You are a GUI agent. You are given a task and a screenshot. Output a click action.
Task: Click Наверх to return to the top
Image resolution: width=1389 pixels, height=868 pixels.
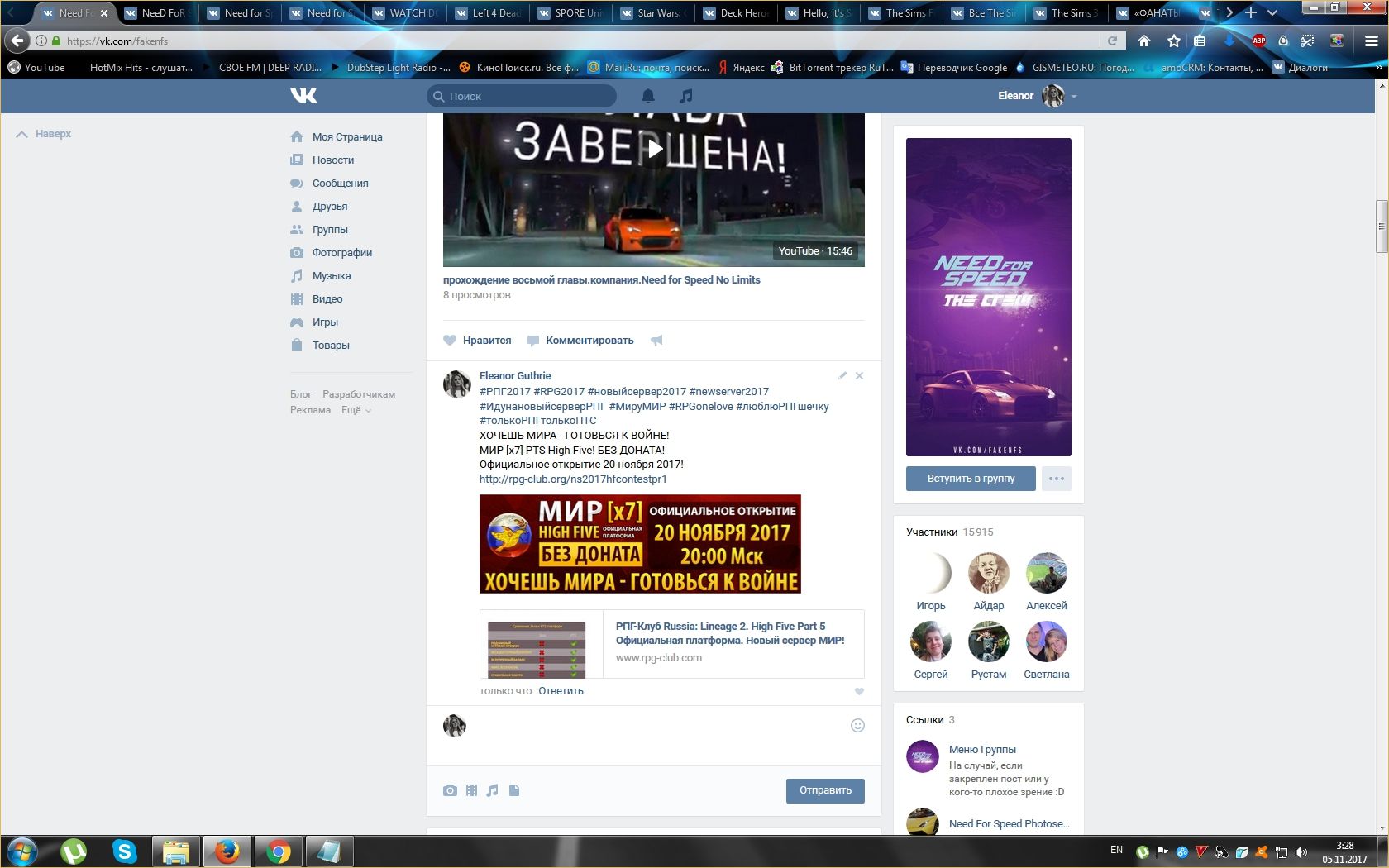pos(45,134)
